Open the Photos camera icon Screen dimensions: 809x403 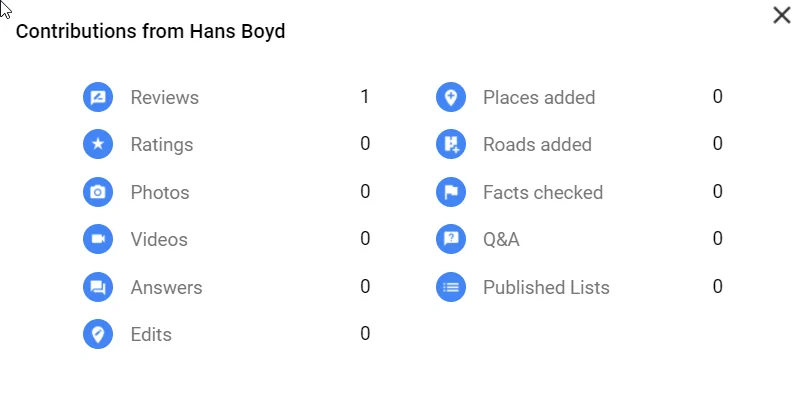click(98, 192)
